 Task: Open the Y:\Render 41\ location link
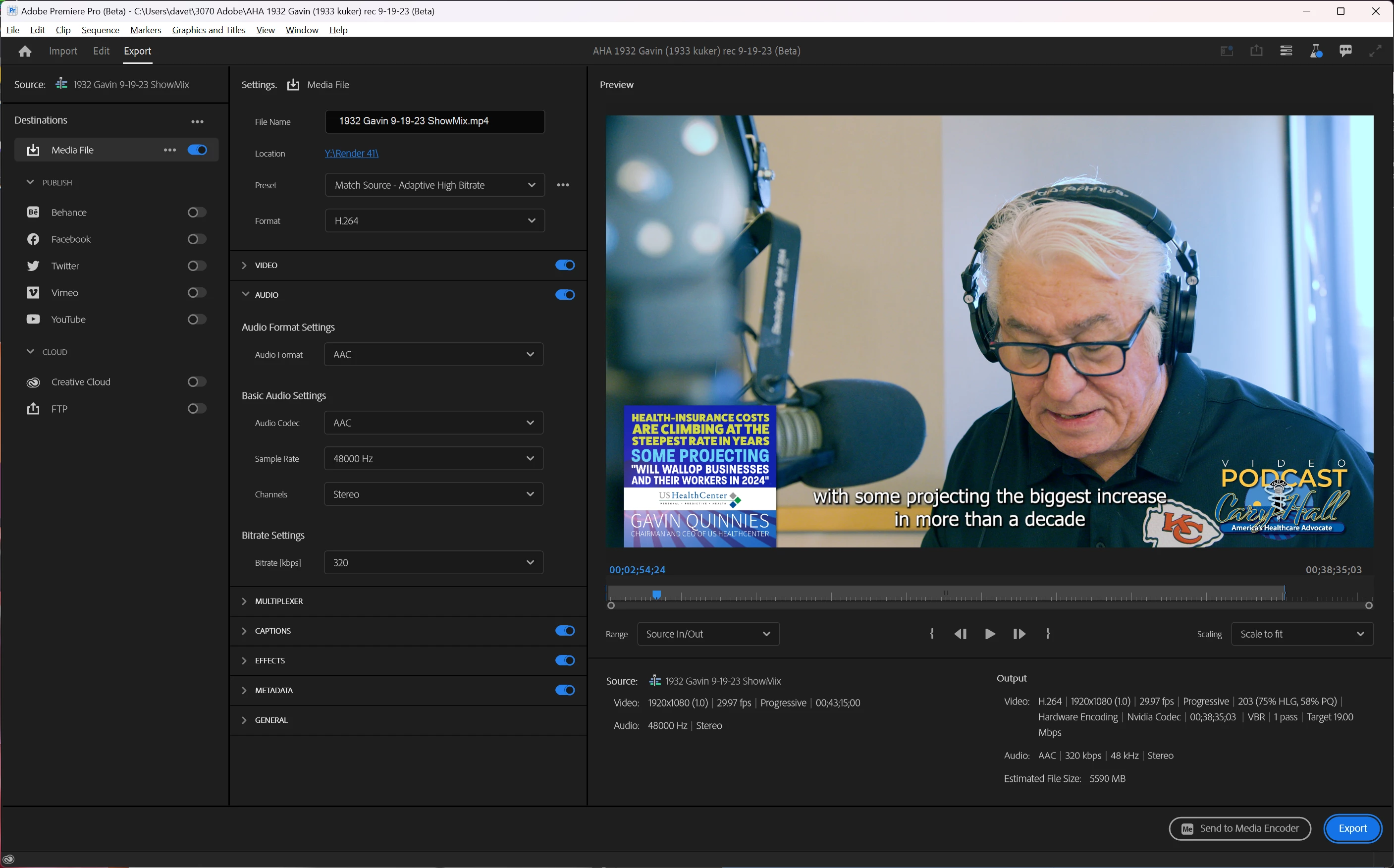351,153
